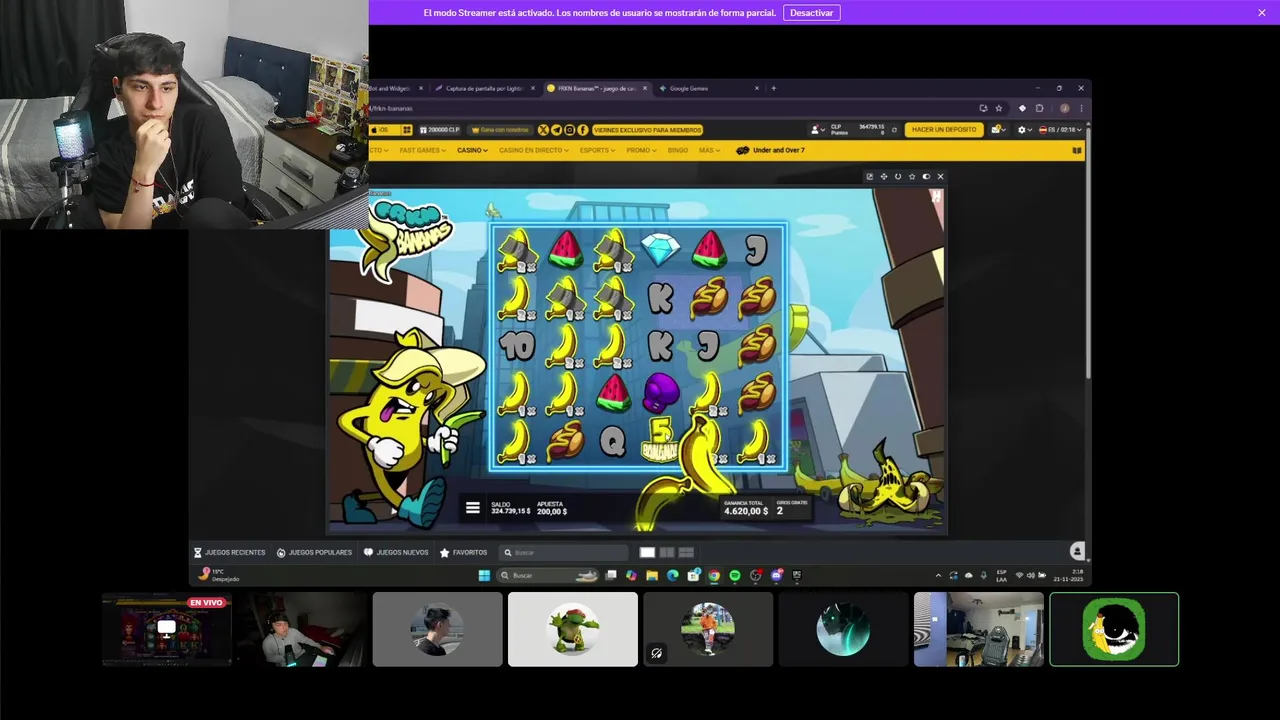Select the ninja turtle participant tile
Image resolution: width=1280 pixels, height=720 pixels.
[573, 629]
